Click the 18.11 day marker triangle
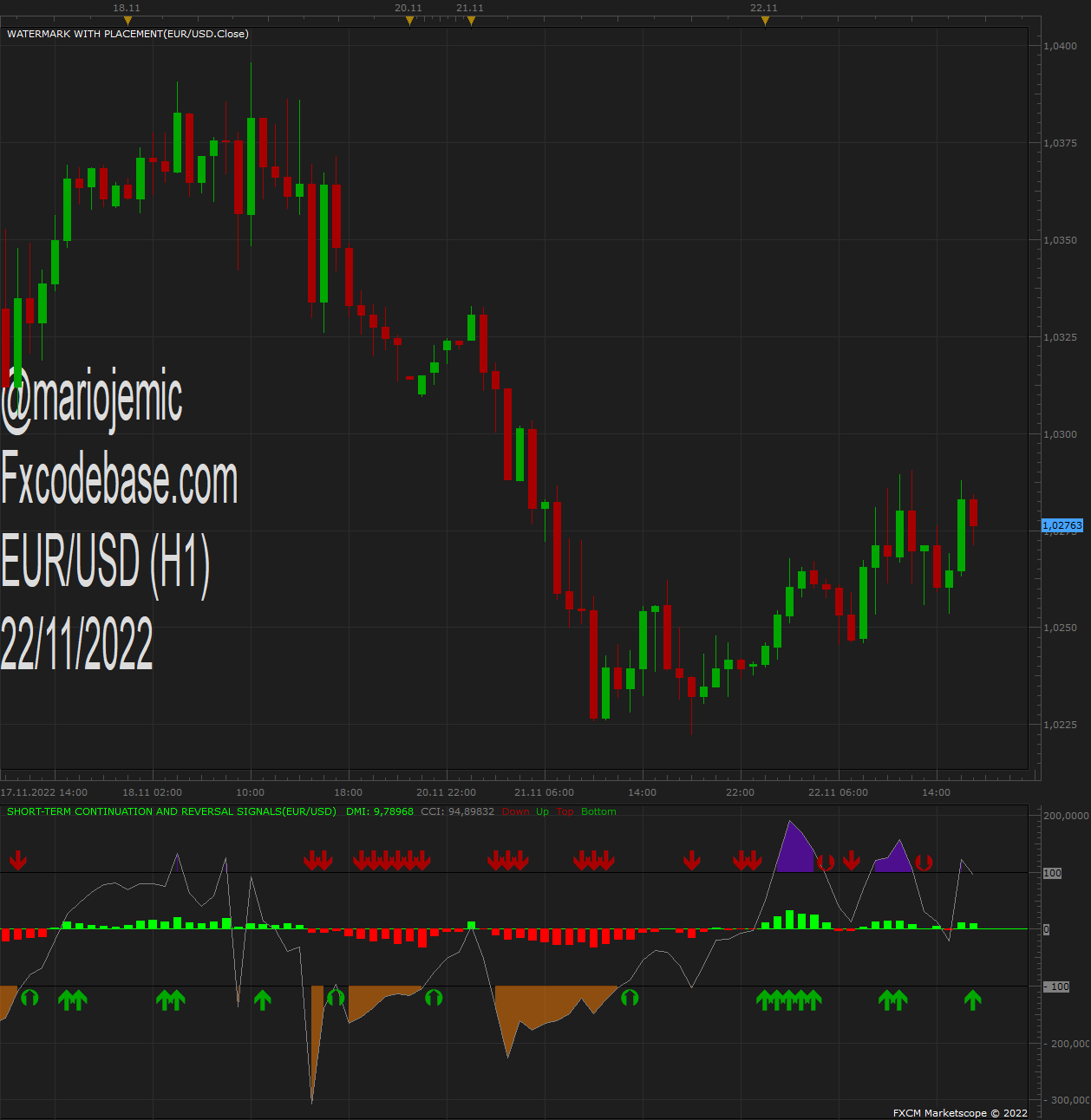This screenshot has width=1091, height=1120. (127, 21)
